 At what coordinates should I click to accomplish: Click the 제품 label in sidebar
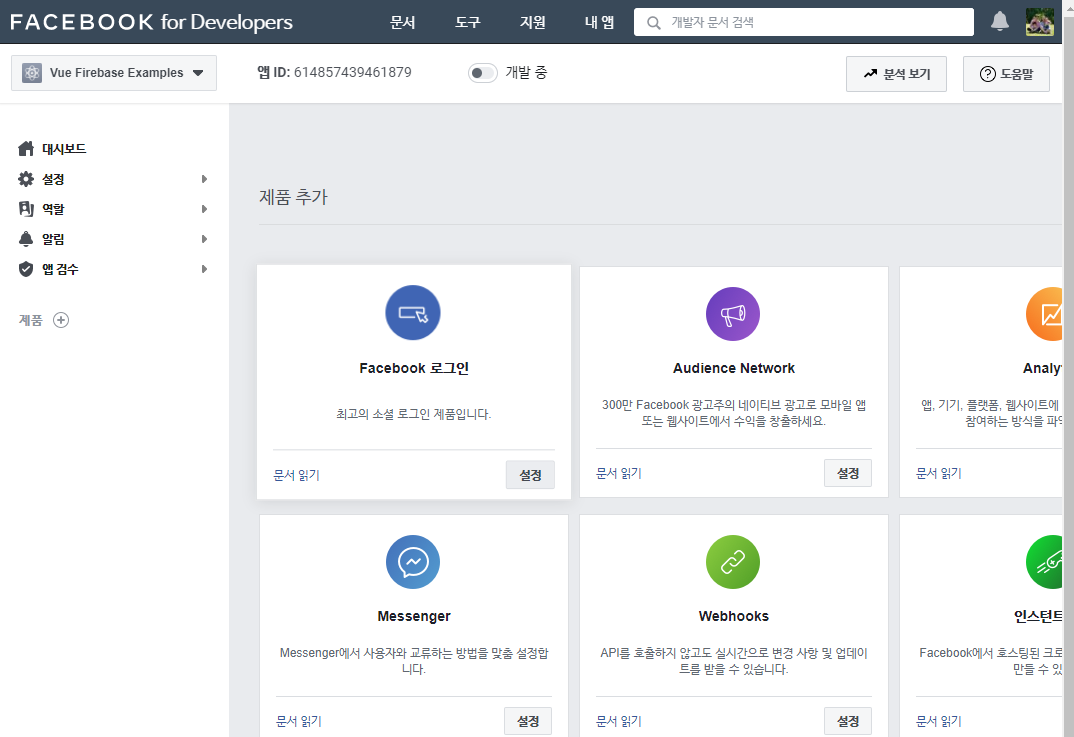[x=31, y=320]
